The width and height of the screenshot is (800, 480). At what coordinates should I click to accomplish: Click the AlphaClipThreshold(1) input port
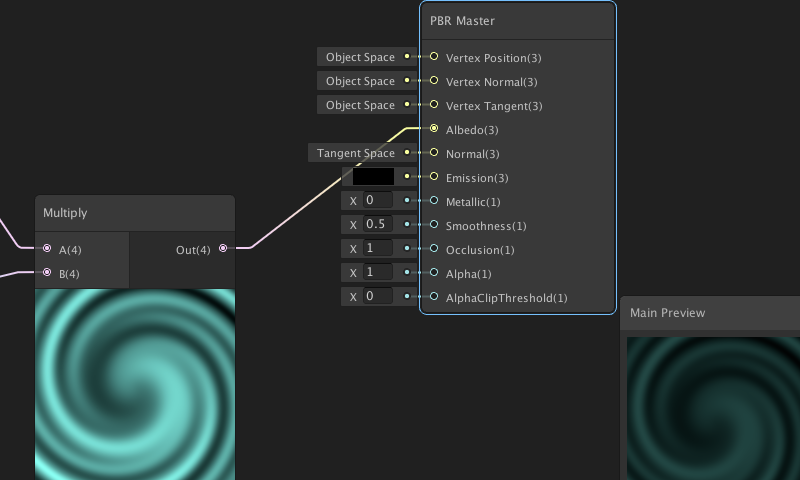click(434, 296)
